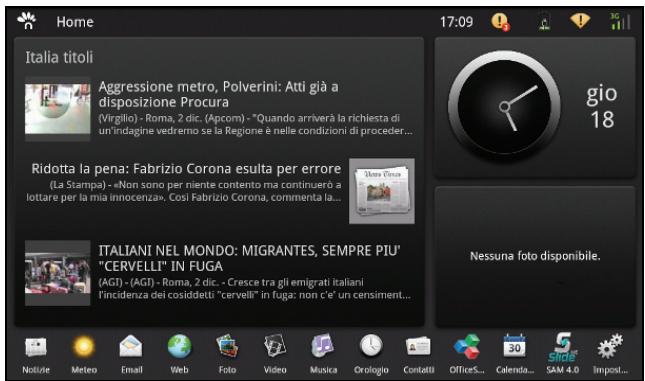Open the Contatti contacts app
Viewport: 645px width, 381px height.
click(418, 347)
